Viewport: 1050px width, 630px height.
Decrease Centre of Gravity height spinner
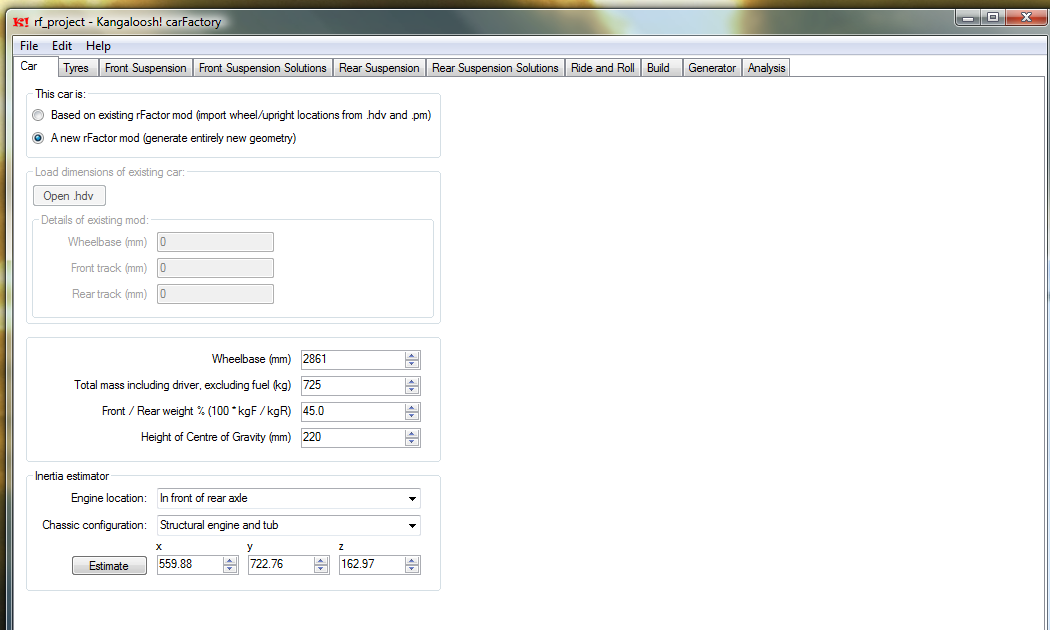pos(412,442)
